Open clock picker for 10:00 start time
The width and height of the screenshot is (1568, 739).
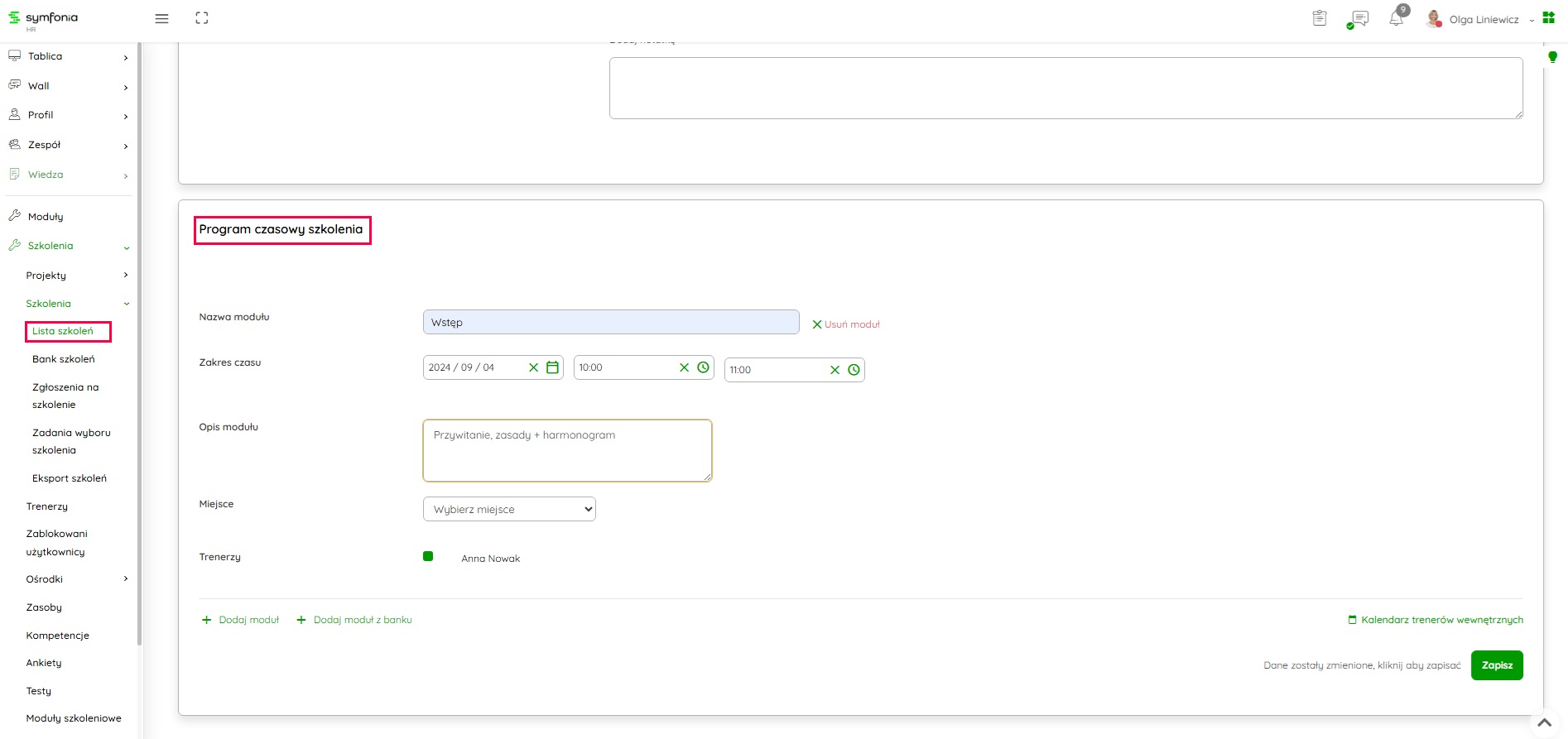pyautogui.click(x=703, y=367)
